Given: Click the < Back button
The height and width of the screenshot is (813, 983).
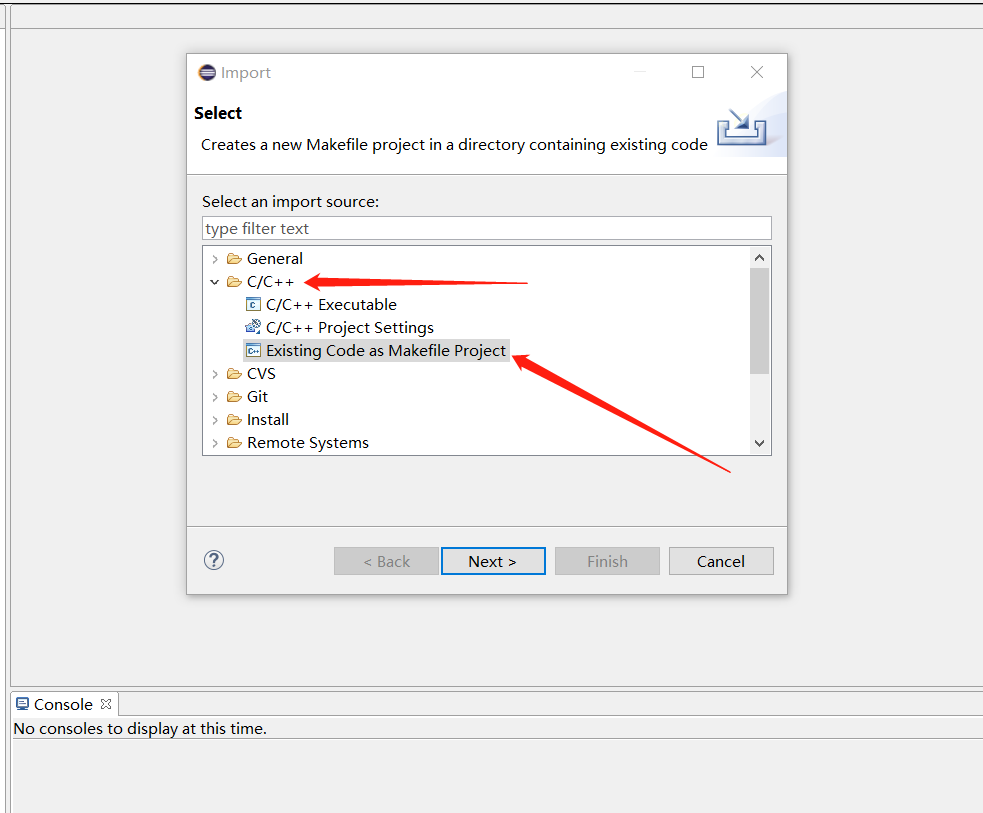Looking at the screenshot, I should point(386,561).
